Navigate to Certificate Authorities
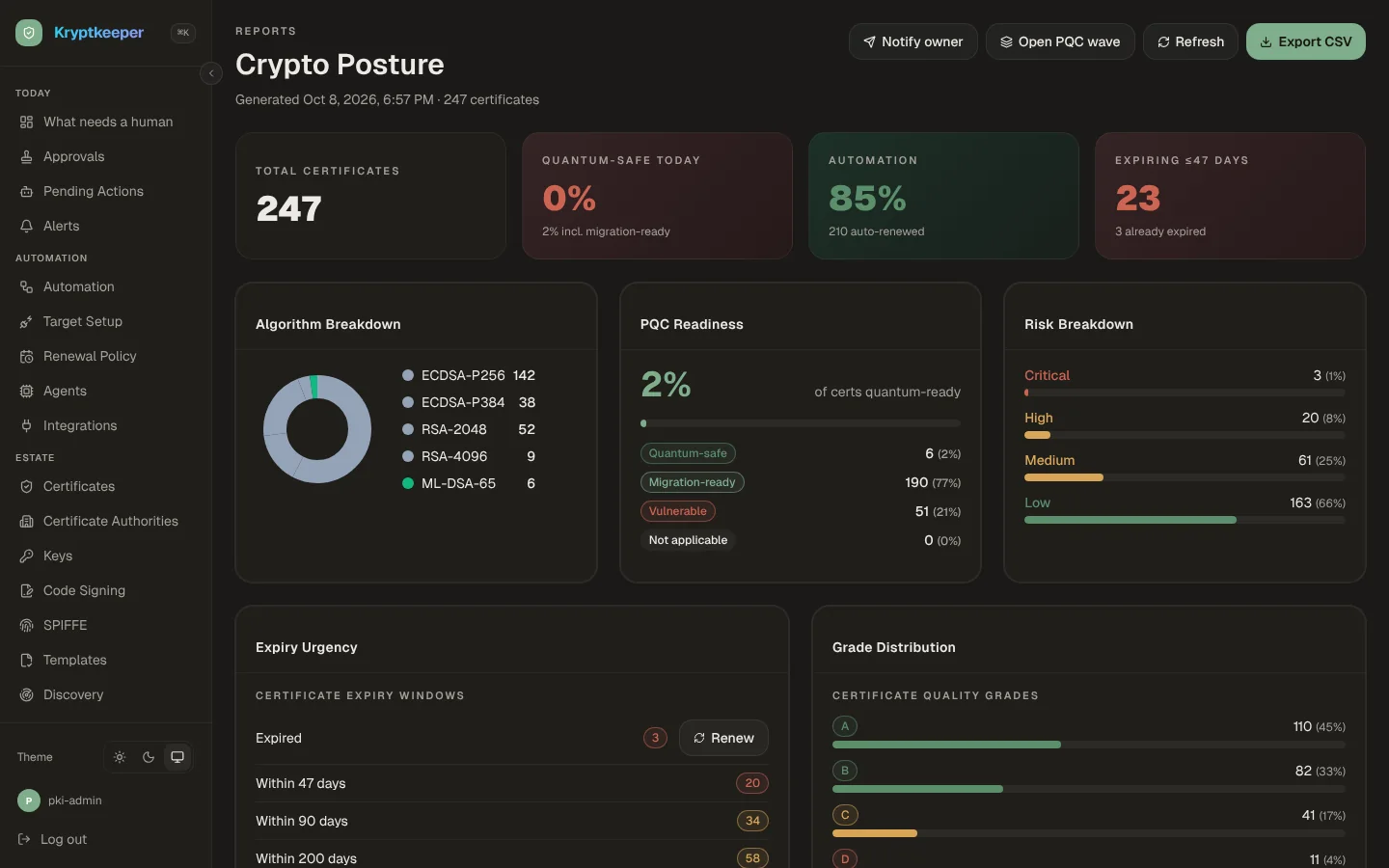The height and width of the screenshot is (868, 1389). coord(105,521)
